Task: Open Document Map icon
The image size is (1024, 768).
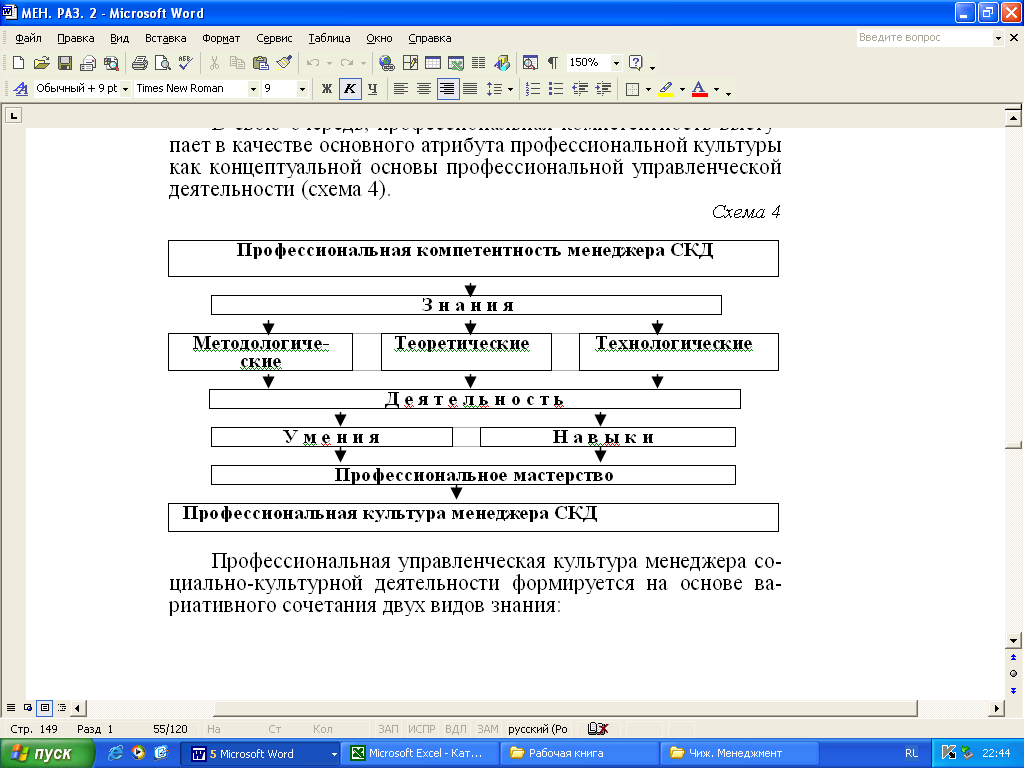Action: pyautogui.click(x=530, y=63)
